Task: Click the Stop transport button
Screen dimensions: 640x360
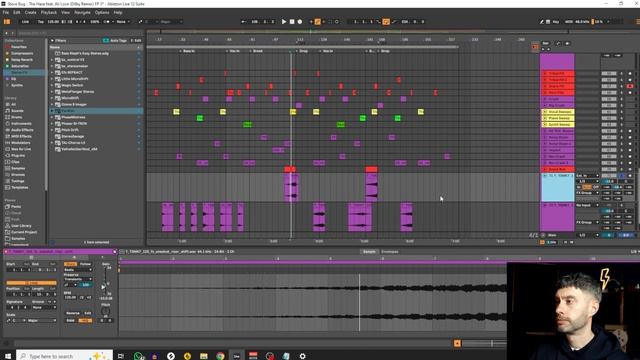Action: (x=292, y=22)
